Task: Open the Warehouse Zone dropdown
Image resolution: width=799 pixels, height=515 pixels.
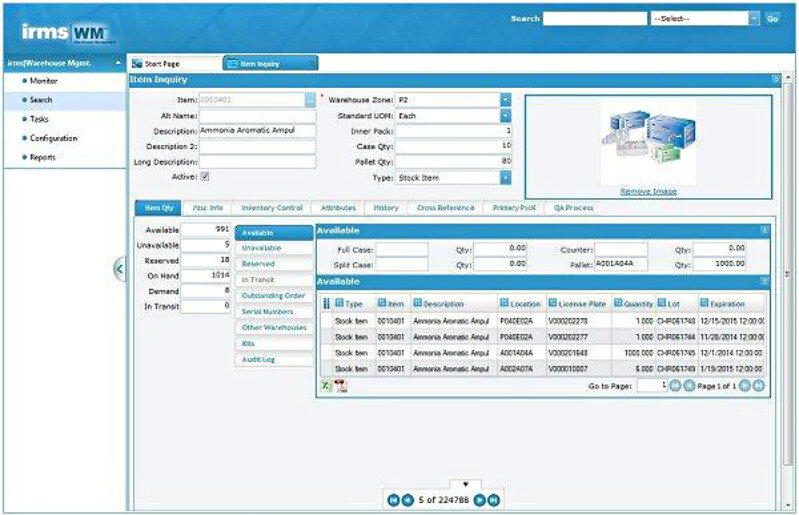Action: [505, 100]
